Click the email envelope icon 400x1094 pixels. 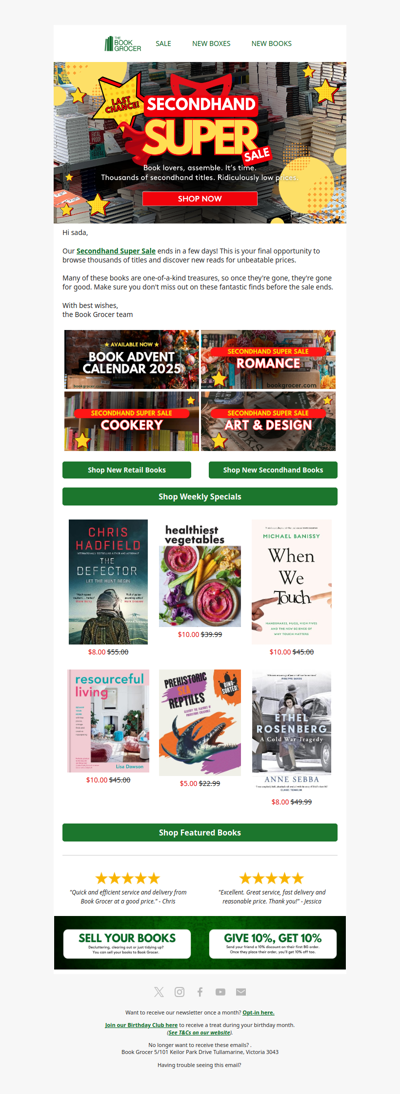coord(241,991)
